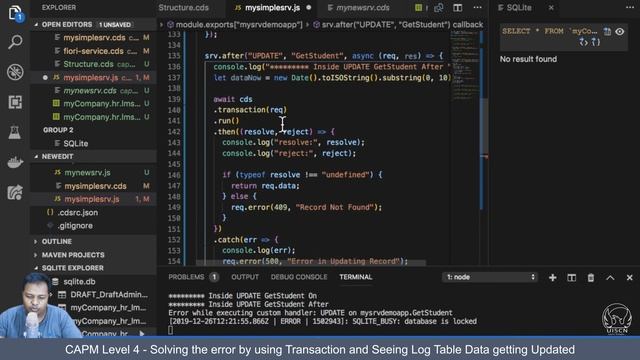The height and width of the screenshot is (360, 640).
Task: Open the Search view in the activity bar
Action: point(15,42)
